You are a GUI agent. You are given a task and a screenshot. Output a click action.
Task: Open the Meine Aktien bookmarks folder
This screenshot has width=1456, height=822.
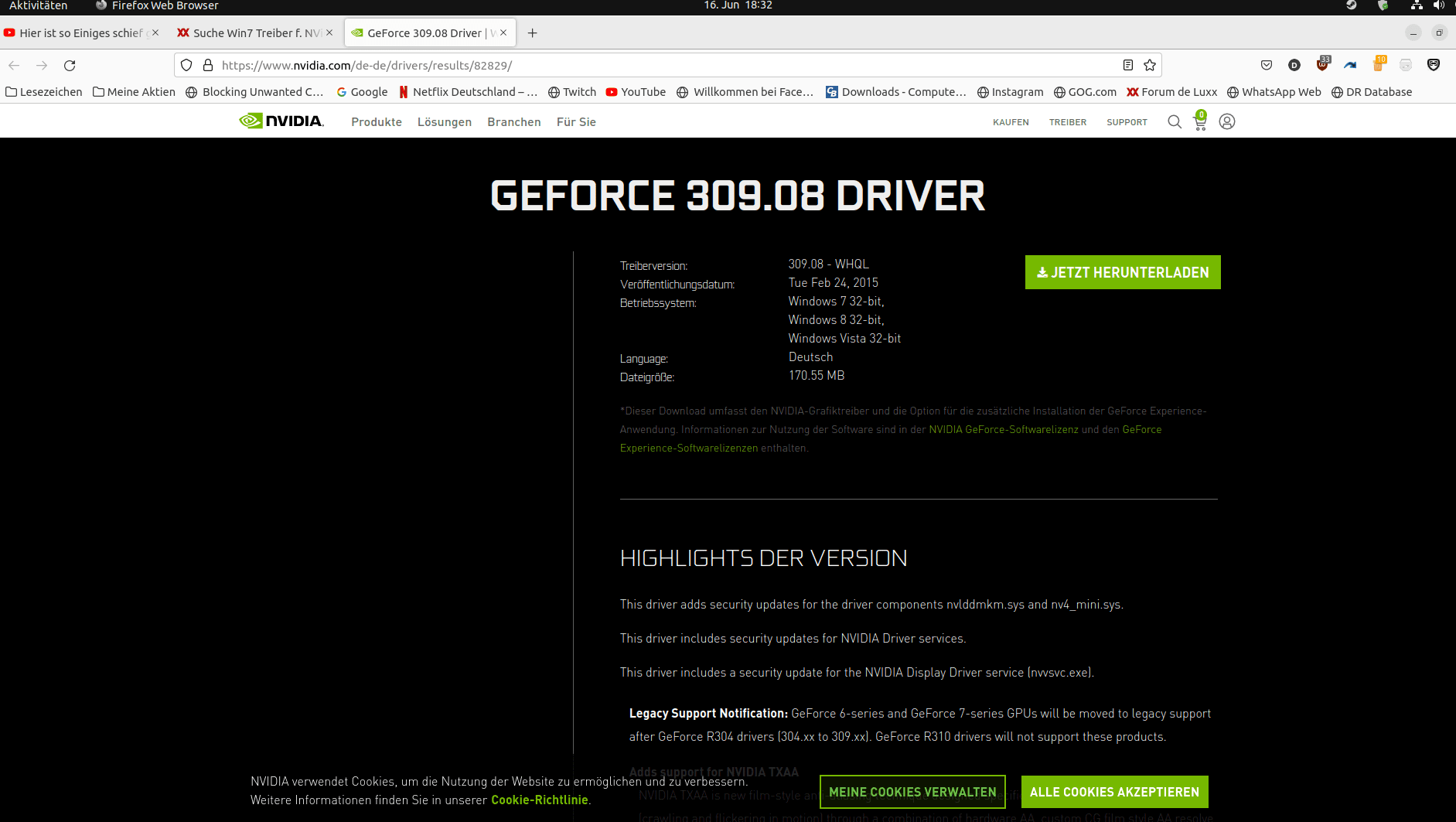click(x=135, y=92)
